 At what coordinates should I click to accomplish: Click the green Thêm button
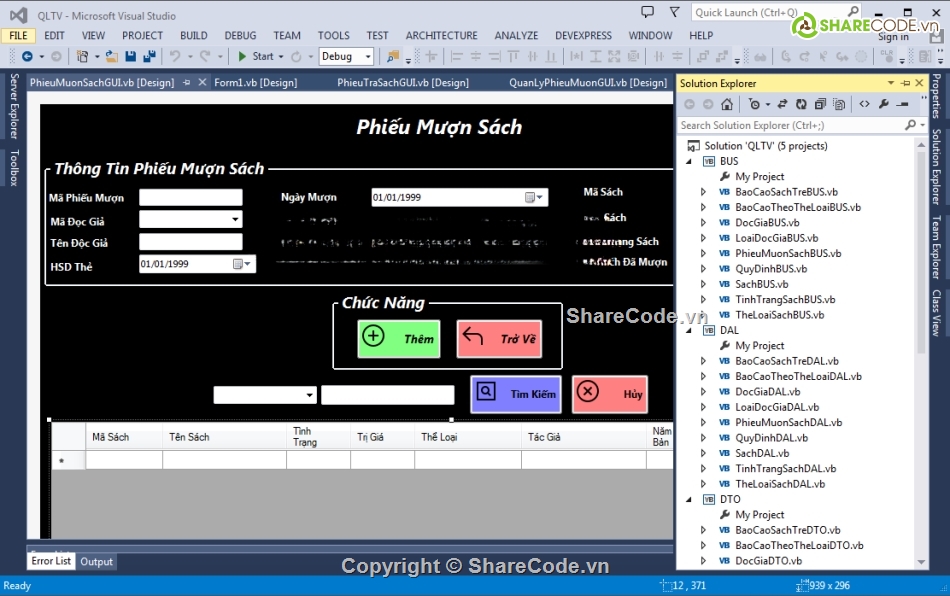399,339
